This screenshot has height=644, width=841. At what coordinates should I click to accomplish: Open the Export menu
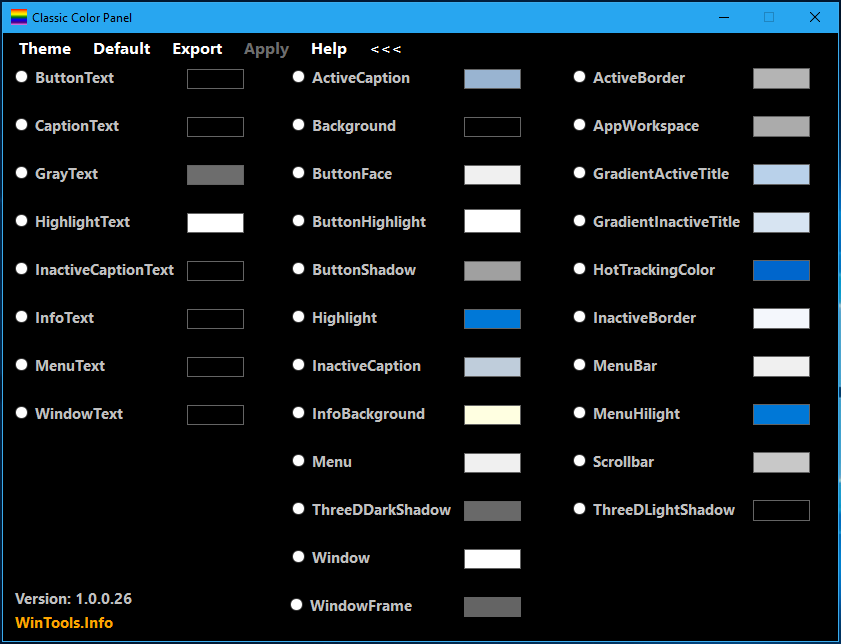point(197,49)
